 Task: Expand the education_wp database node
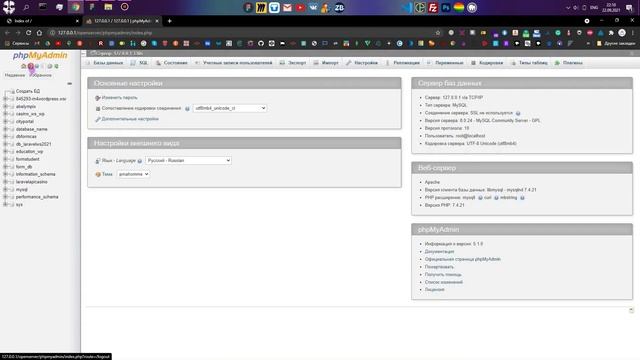[5, 151]
